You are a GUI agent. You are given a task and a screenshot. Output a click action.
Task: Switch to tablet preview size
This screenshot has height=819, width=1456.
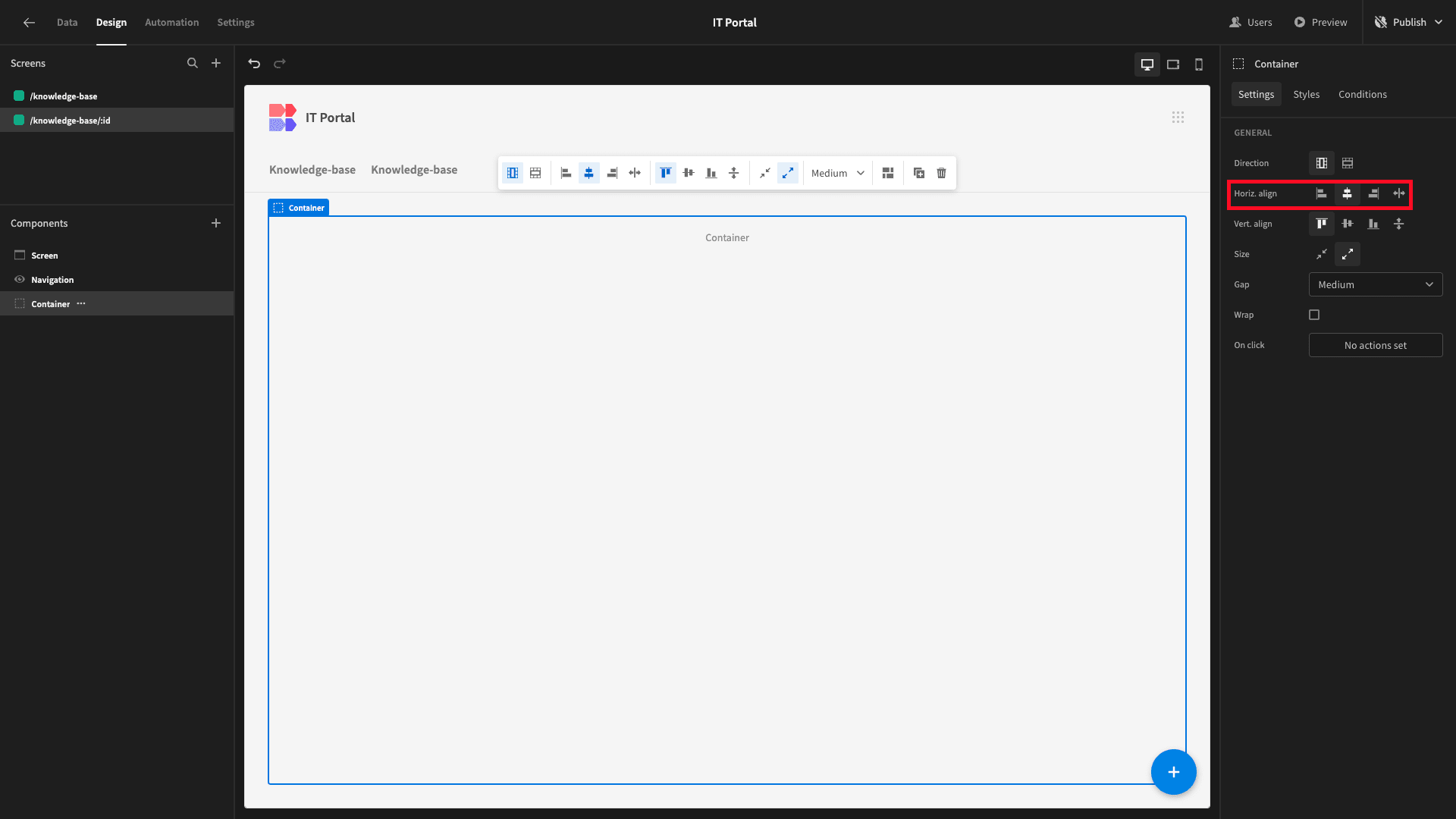[1173, 64]
